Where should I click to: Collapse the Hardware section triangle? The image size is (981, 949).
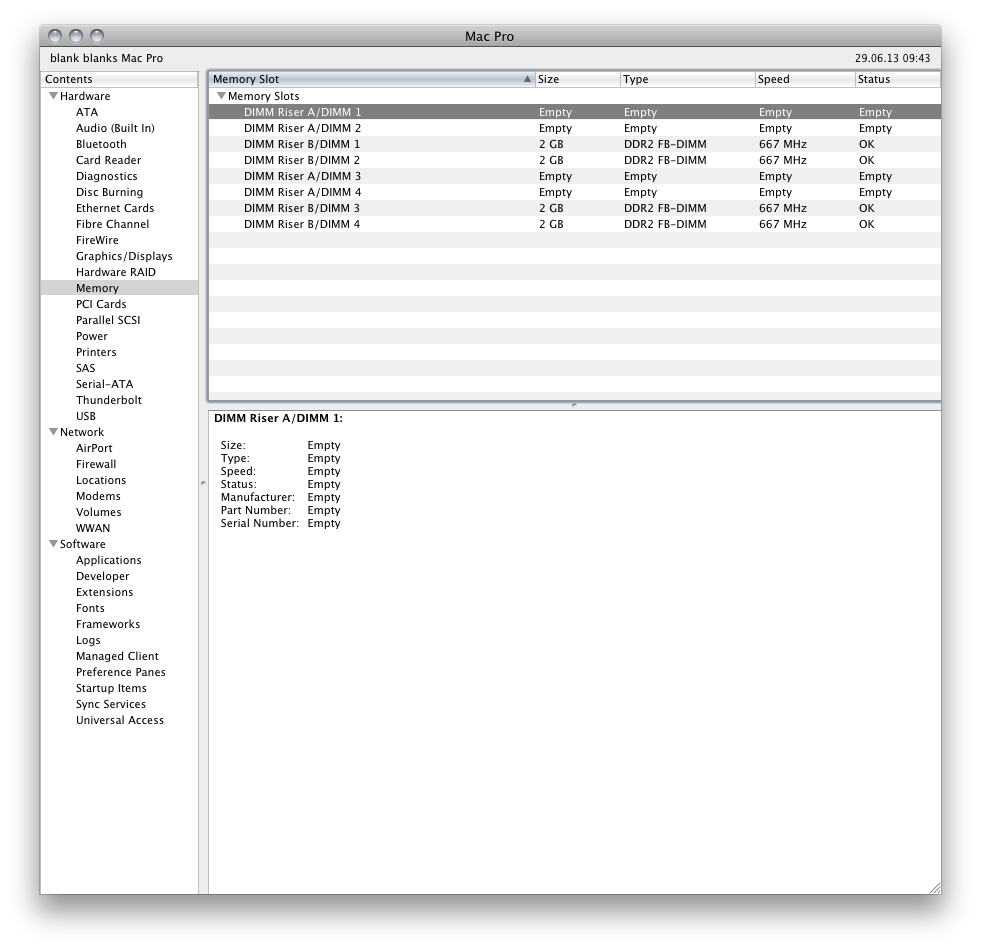pyautogui.click(x=54, y=96)
